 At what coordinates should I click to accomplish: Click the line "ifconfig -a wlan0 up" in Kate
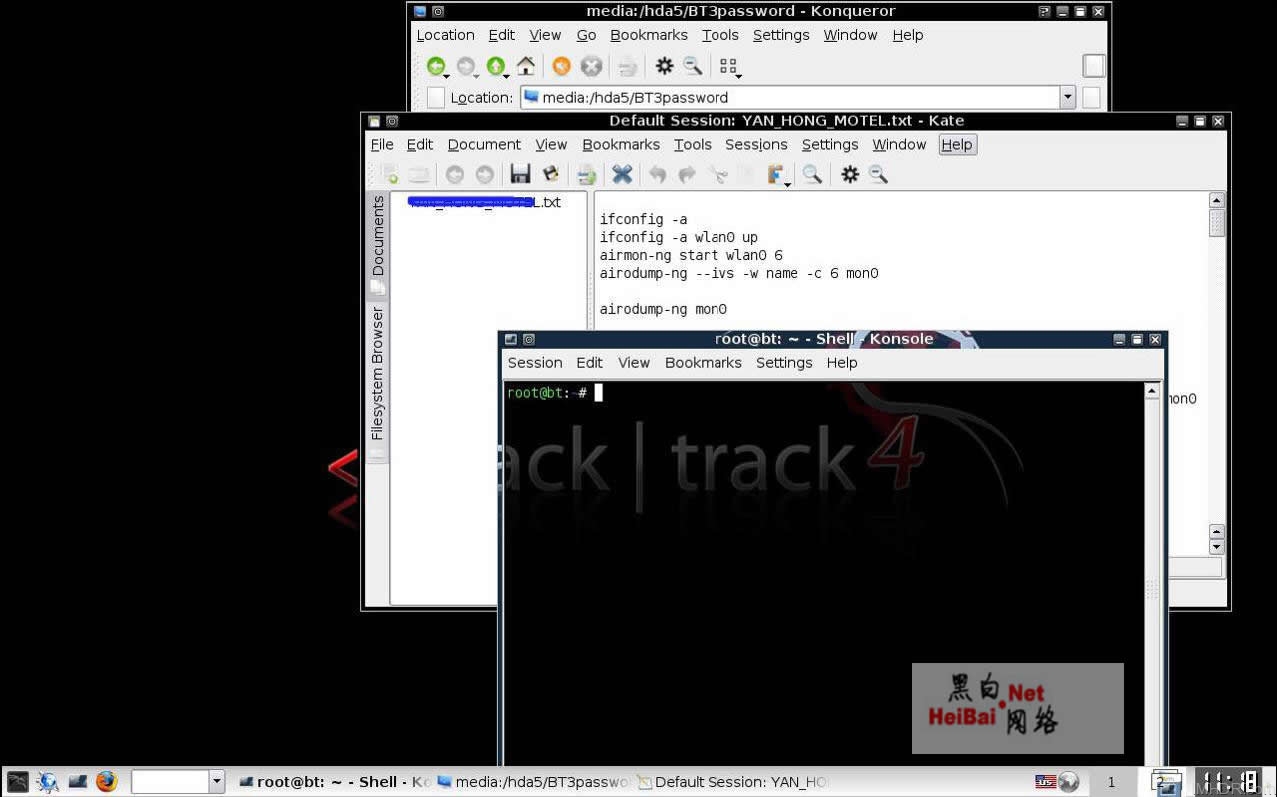(679, 237)
